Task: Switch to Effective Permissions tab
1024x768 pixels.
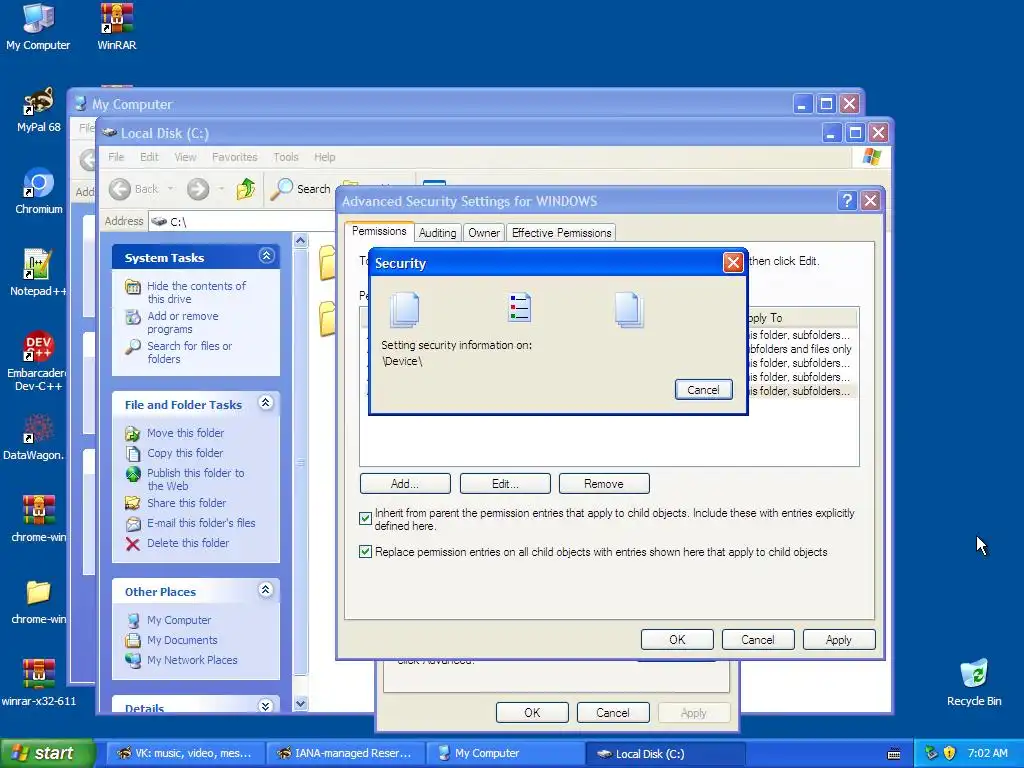Action: (562, 233)
